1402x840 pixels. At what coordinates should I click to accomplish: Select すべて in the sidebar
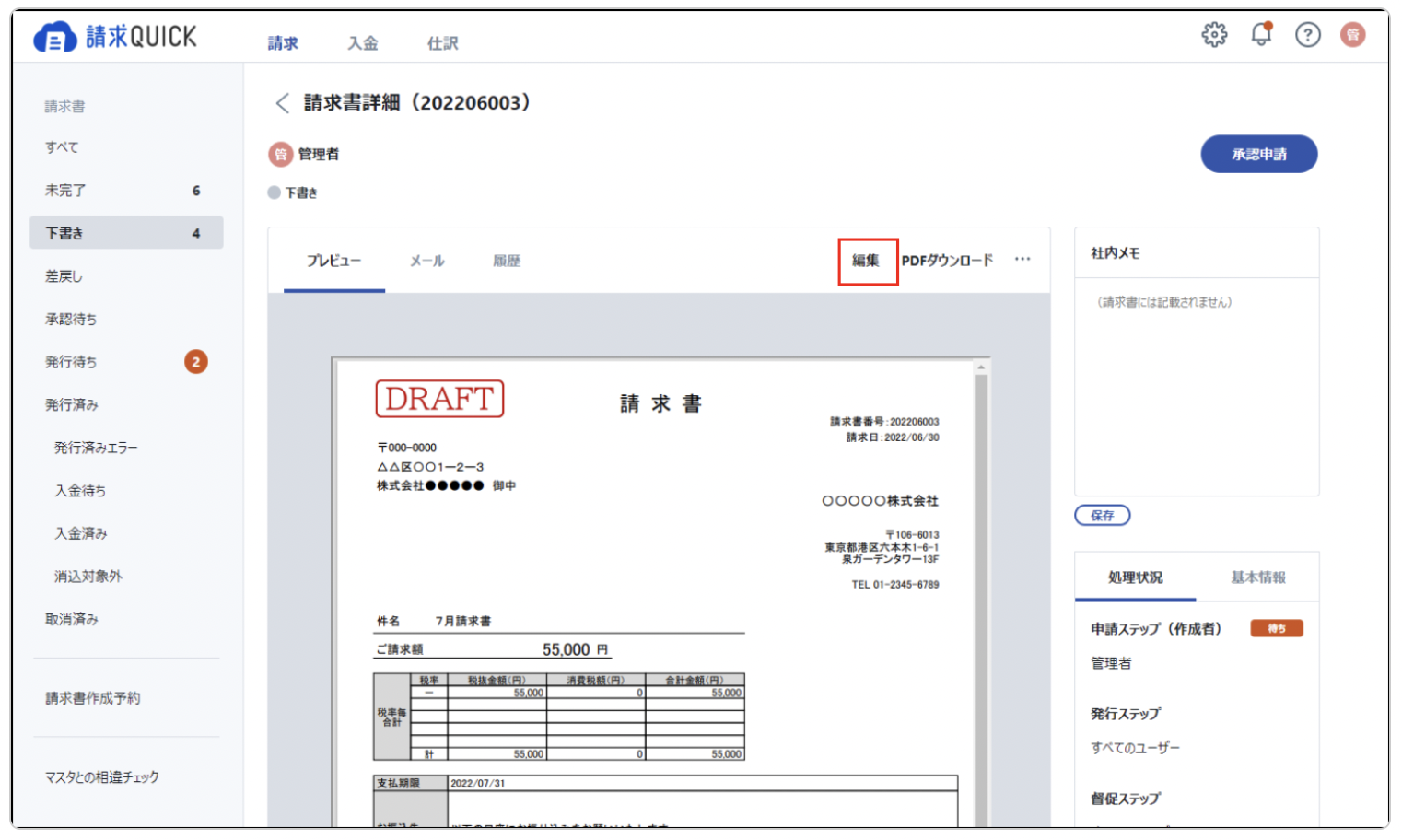pyautogui.click(x=62, y=147)
